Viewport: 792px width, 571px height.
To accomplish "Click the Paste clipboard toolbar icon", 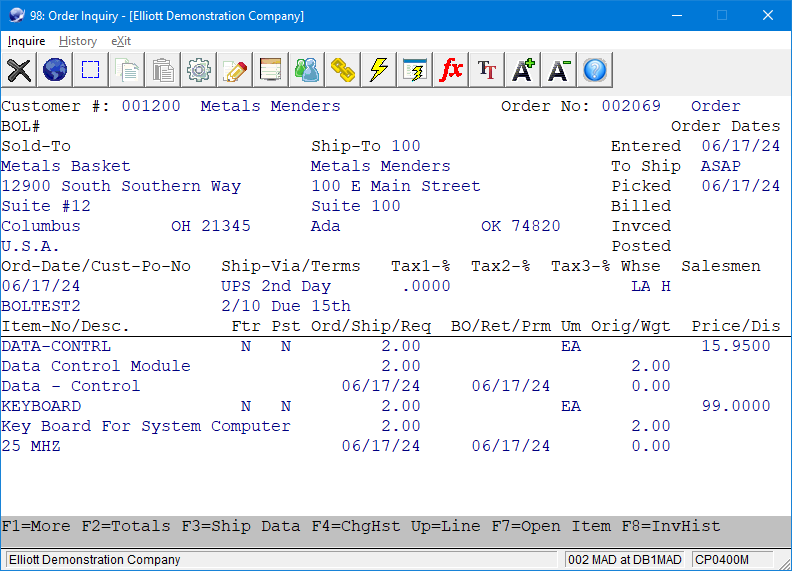I will [x=163, y=70].
